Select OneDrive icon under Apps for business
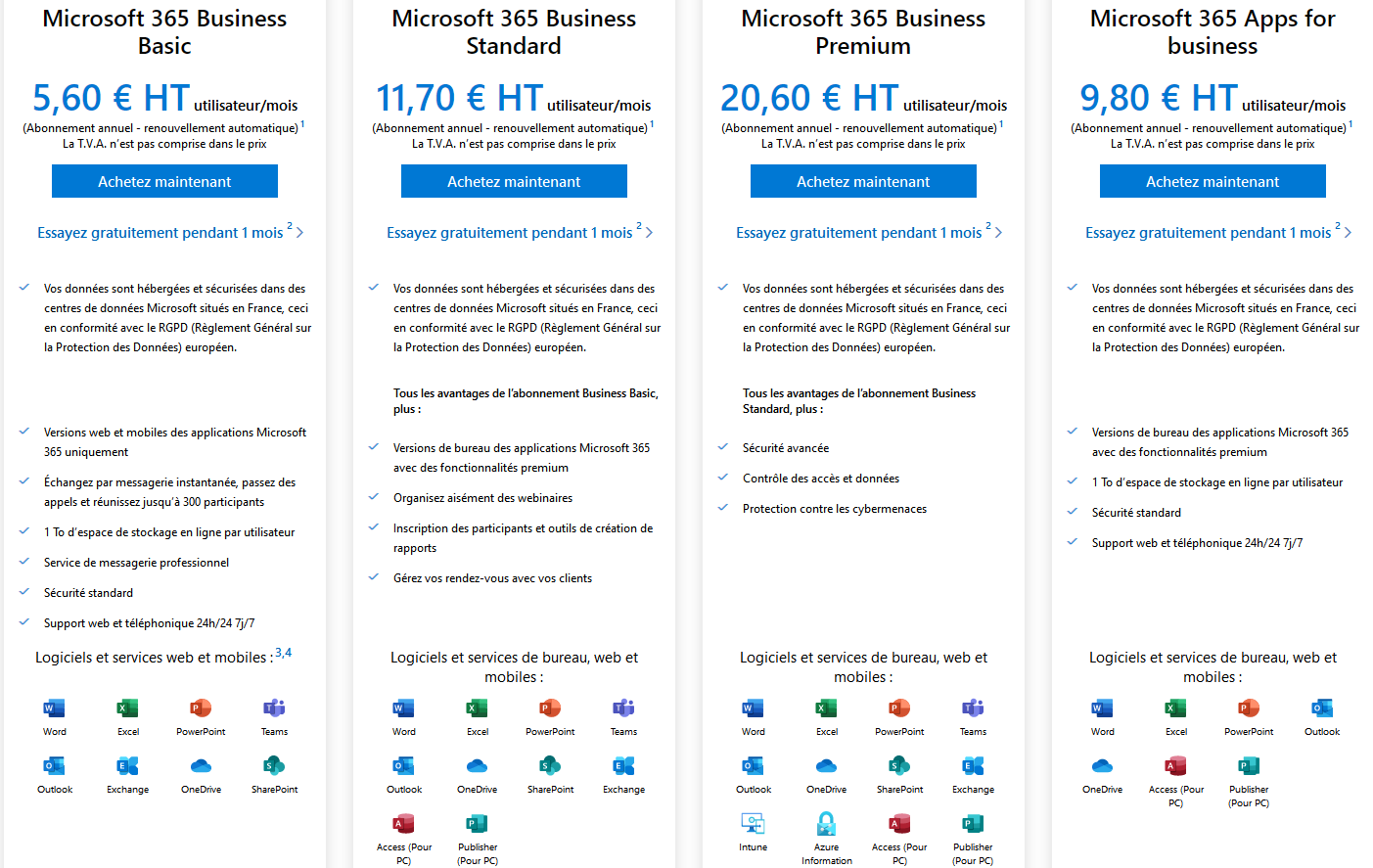This screenshot has height=868, width=1373. [x=1103, y=766]
